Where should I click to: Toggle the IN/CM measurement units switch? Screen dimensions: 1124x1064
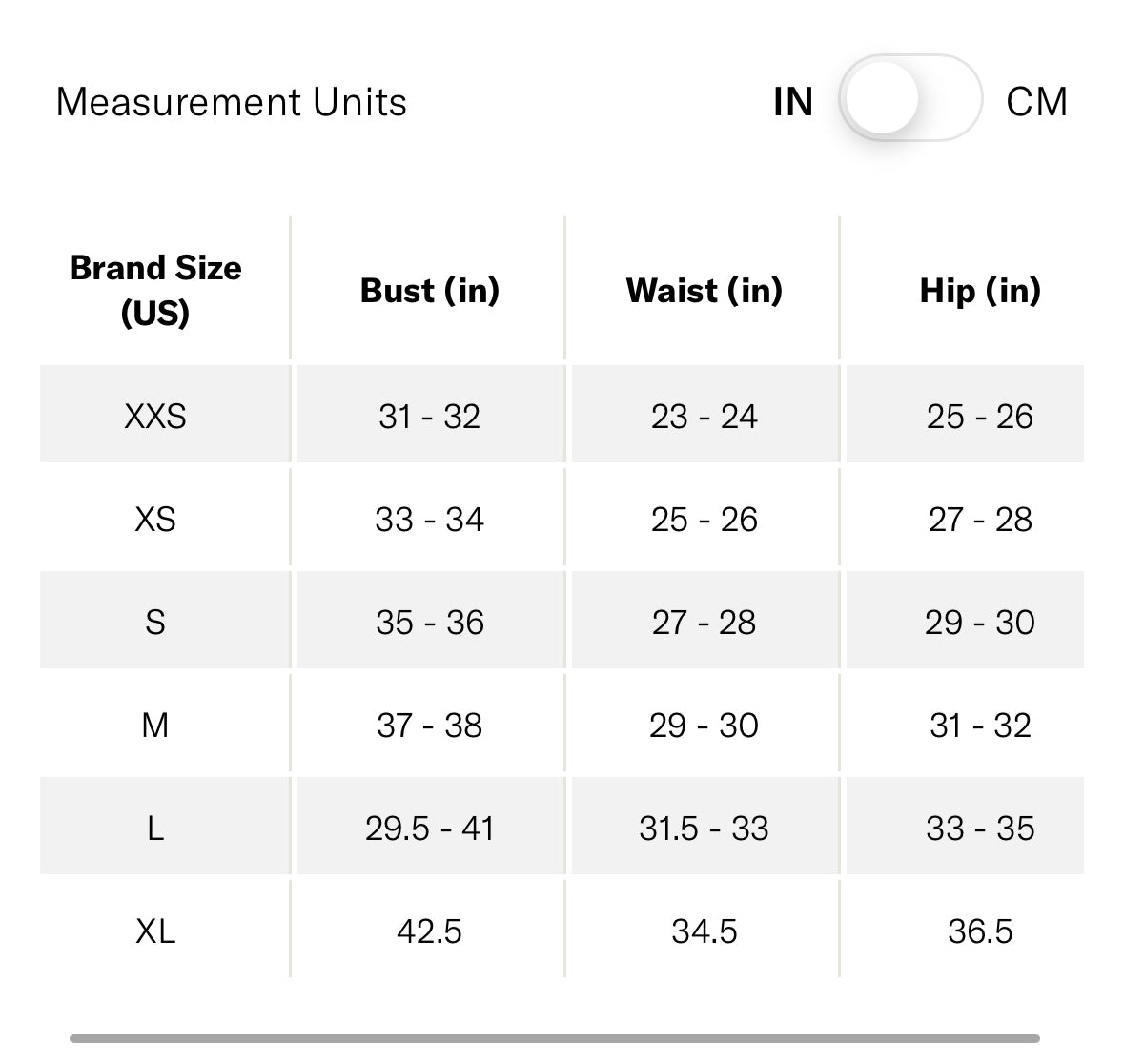[909, 99]
